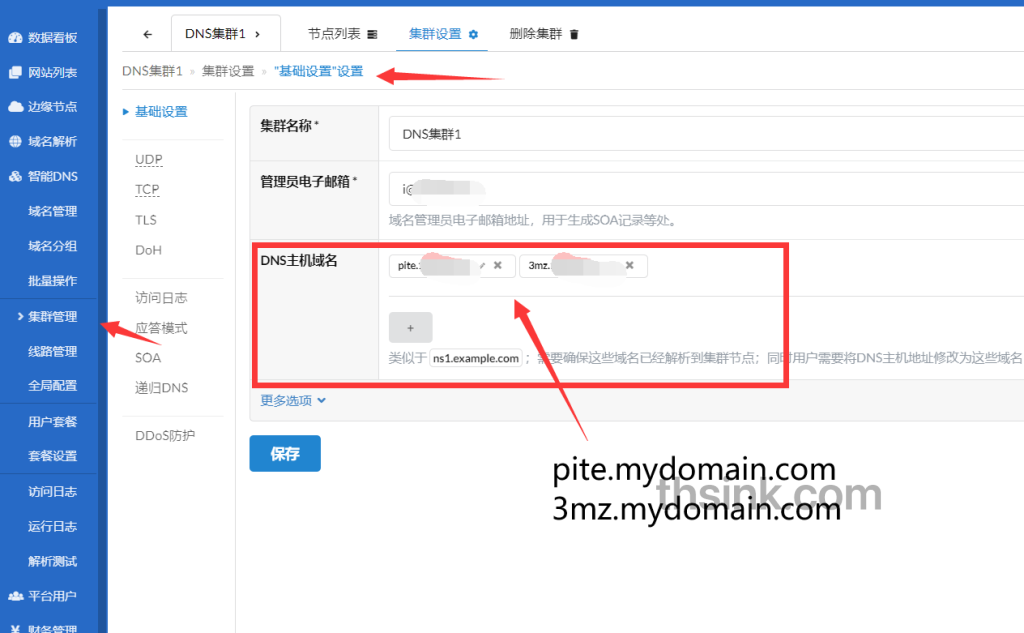Click the plus button to add hostname
1024x633 pixels.
(x=410, y=327)
